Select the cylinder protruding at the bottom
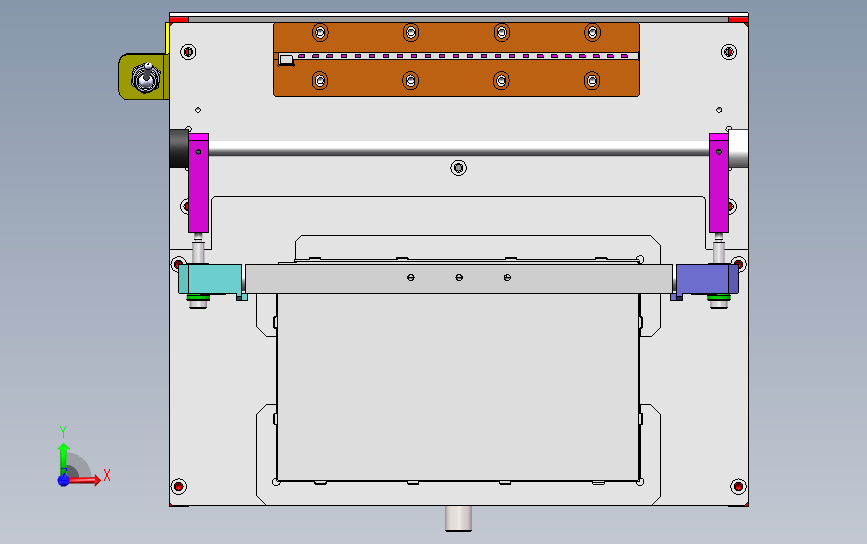Image resolution: width=867 pixels, height=544 pixels. click(x=458, y=519)
